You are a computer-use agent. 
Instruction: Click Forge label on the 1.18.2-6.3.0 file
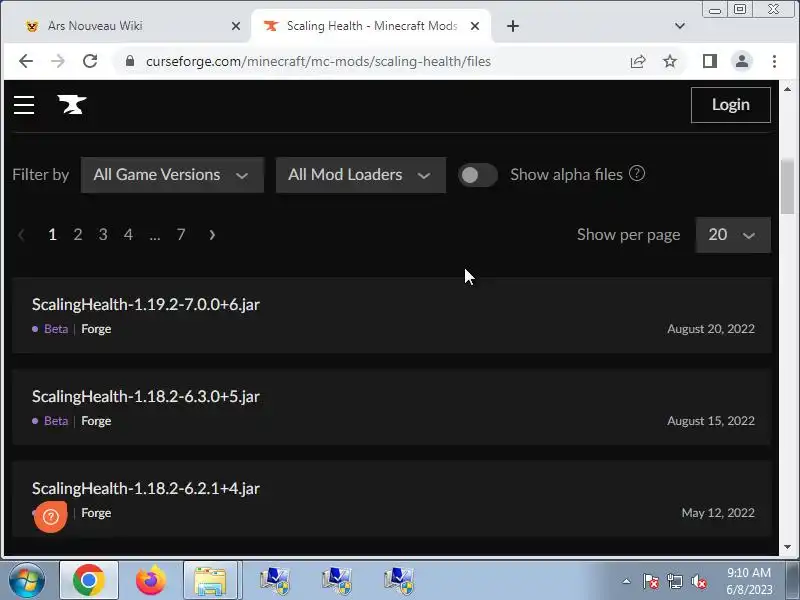[96, 421]
